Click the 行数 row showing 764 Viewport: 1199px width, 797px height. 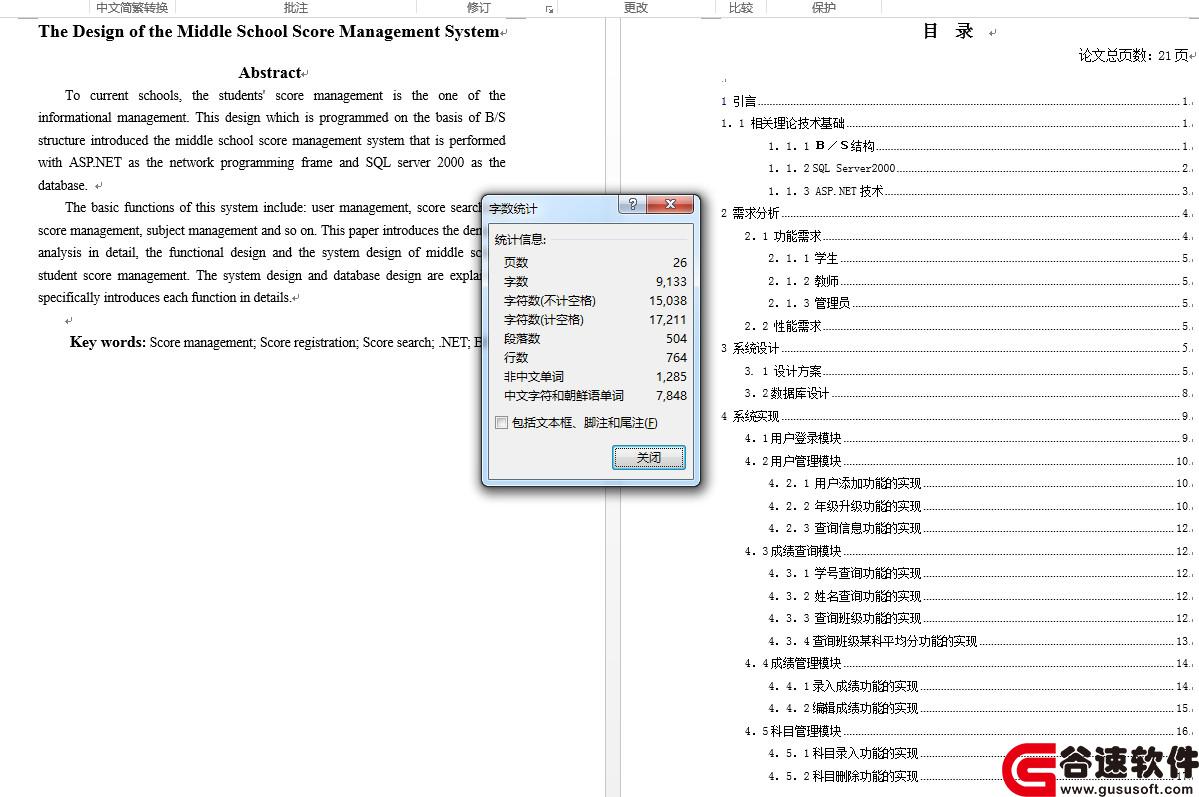click(x=595, y=357)
